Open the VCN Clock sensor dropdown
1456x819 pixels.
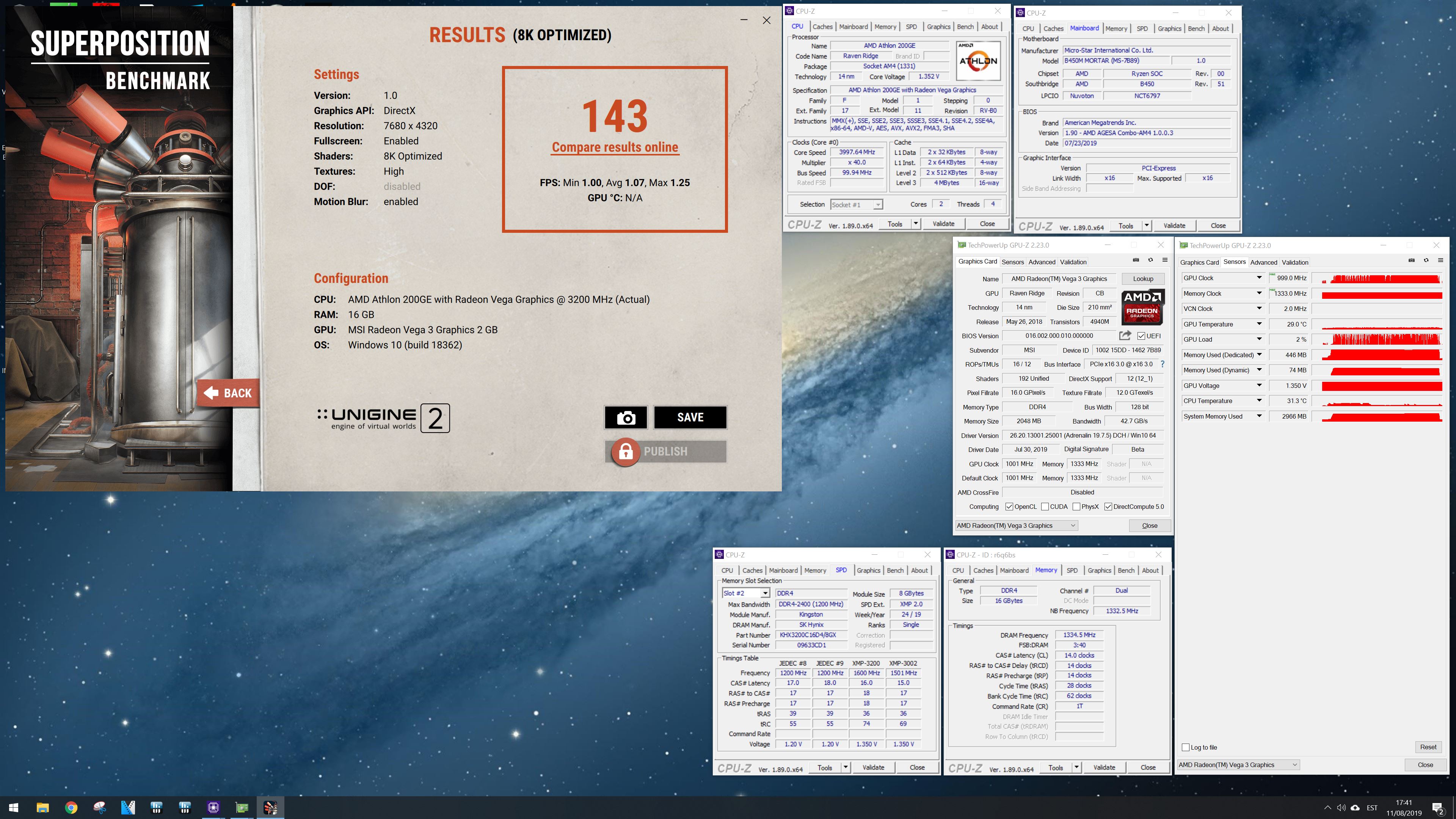point(1259,309)
